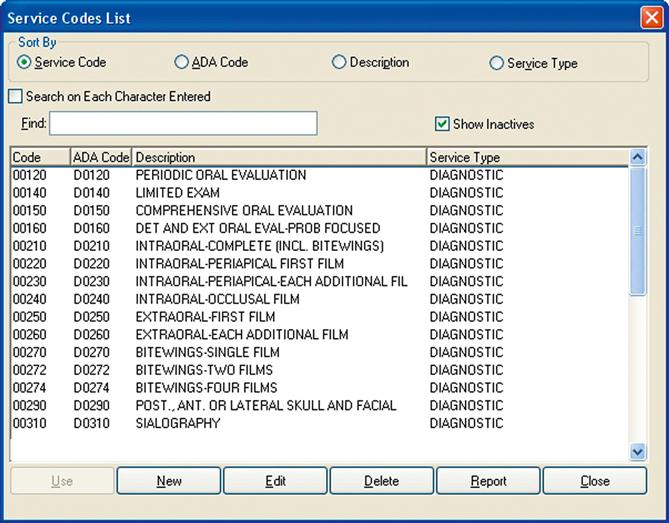Close the Service Codes List window
Screen dimensions: 669x523
click(650, 18)
